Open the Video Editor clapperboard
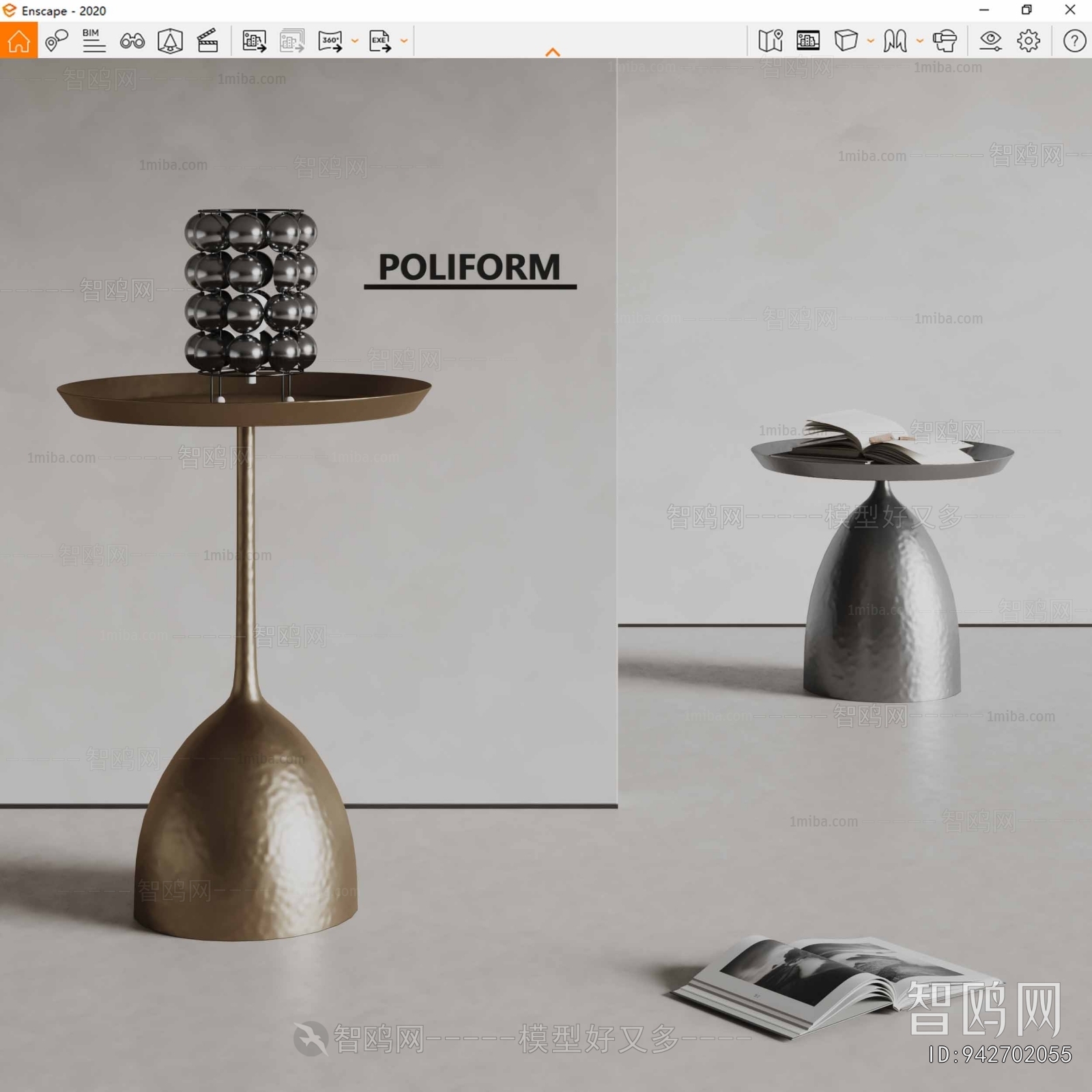This screenshot has height=1092, width=1092. pos(207,41)
